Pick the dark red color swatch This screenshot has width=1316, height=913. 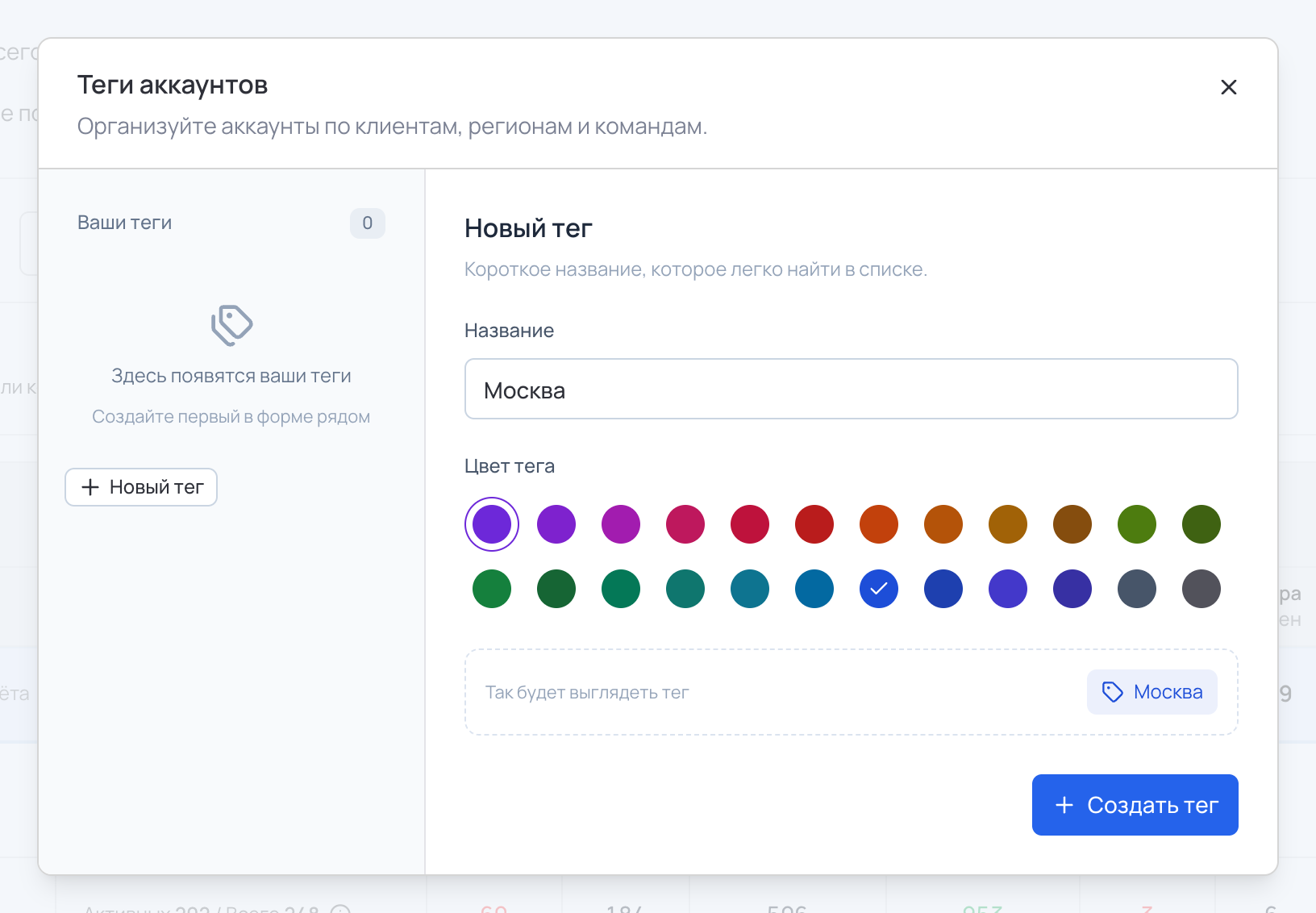coord(814,524)
